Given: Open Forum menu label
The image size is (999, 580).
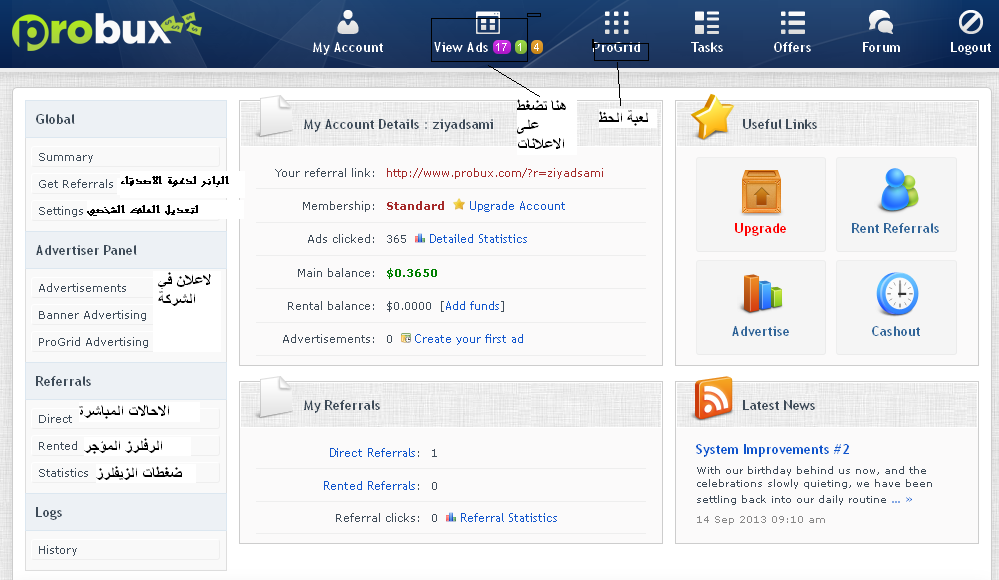Looking at the screenshot, I should click(x=881, y=47).
